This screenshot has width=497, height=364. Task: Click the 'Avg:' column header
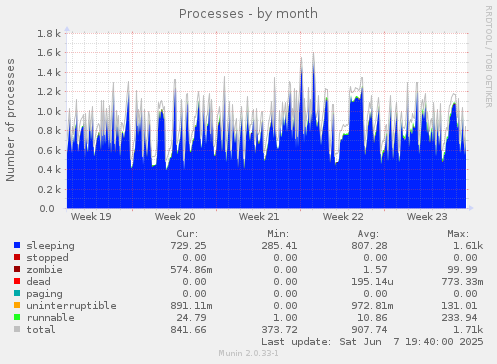coord(368,234)
